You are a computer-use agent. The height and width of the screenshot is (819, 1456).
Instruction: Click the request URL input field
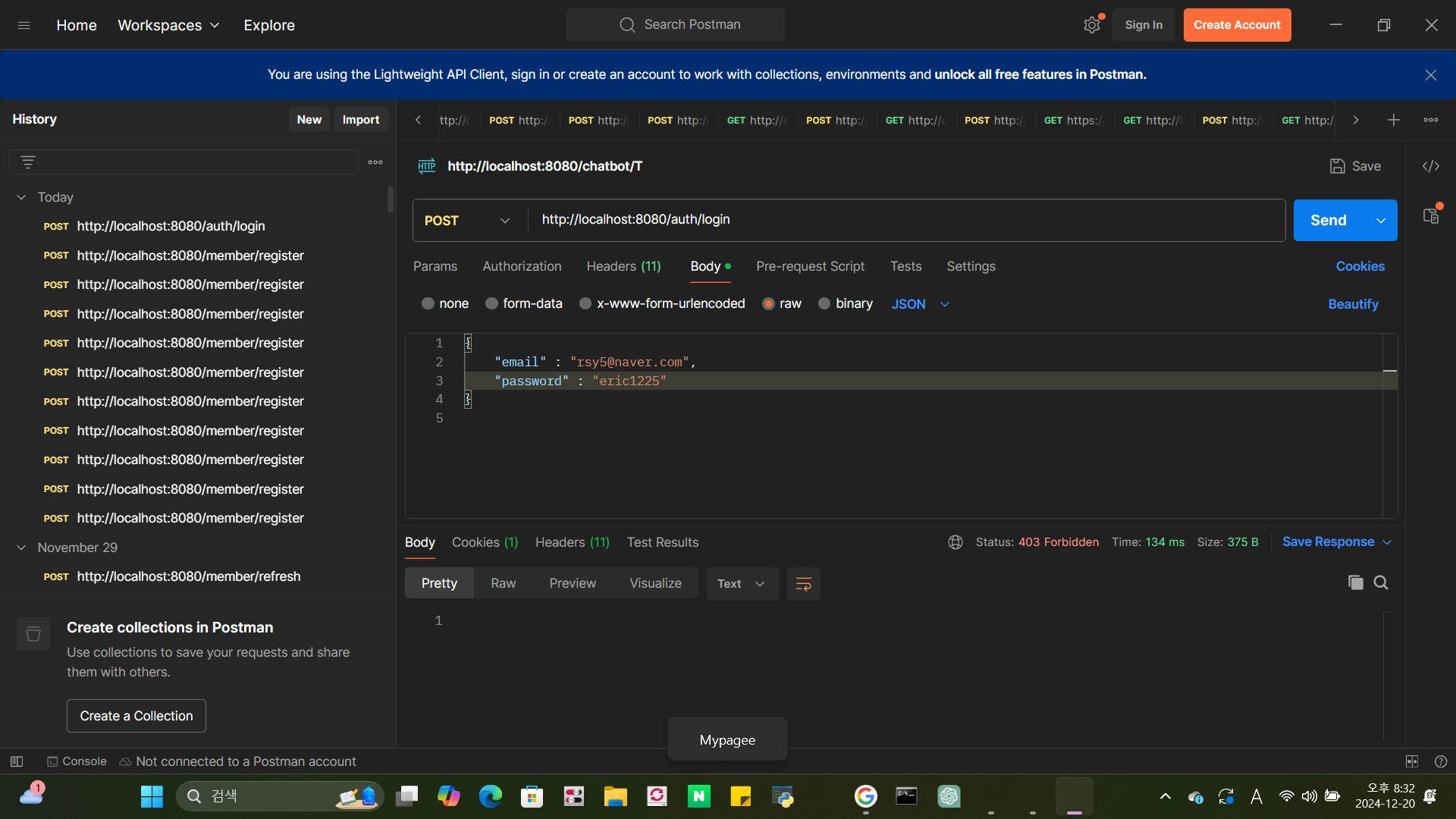pyautogui.click(x=906, y=220)
